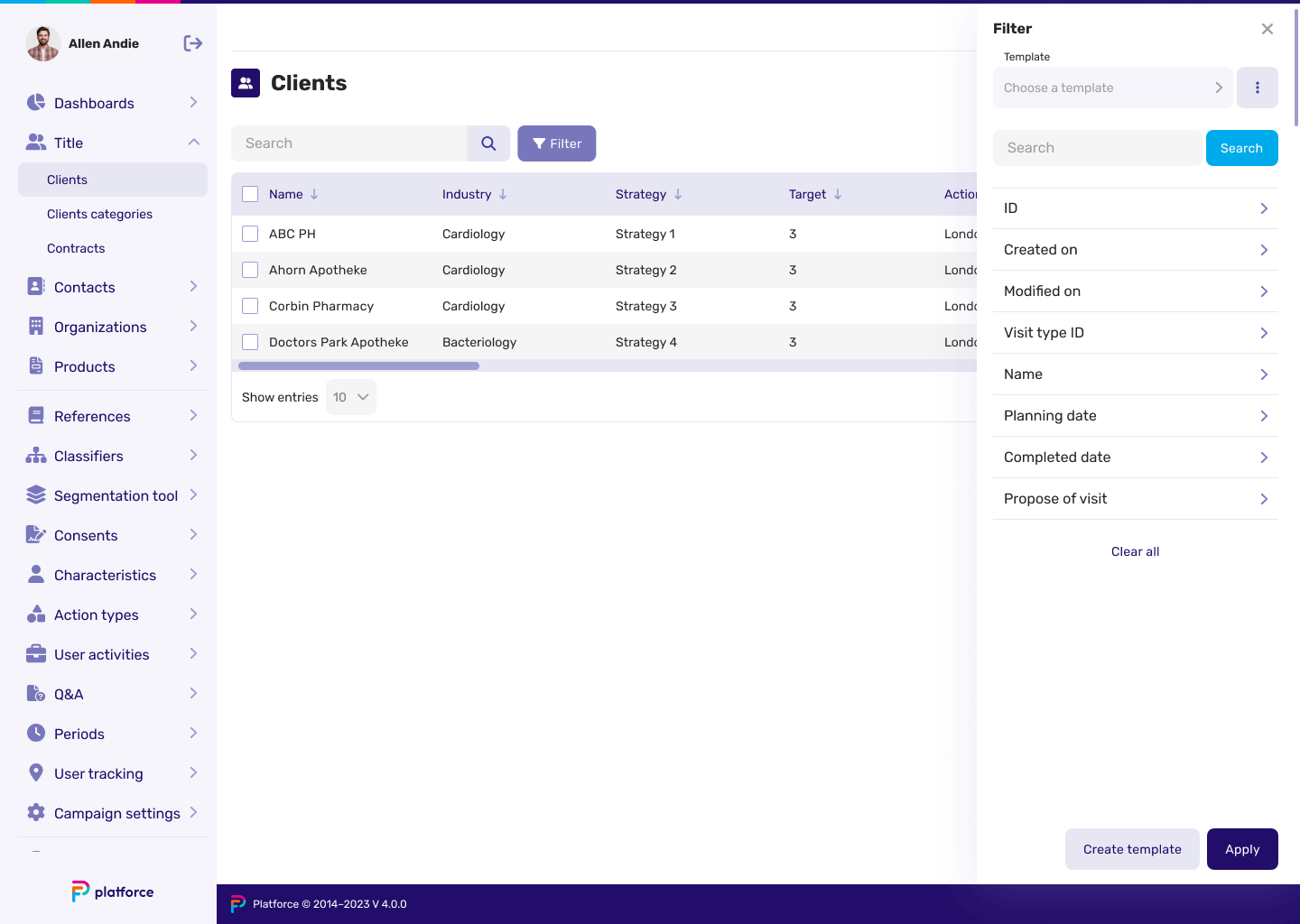Click the Segmentation tool layers icon
1300x924 pixels.
[36, 495]
